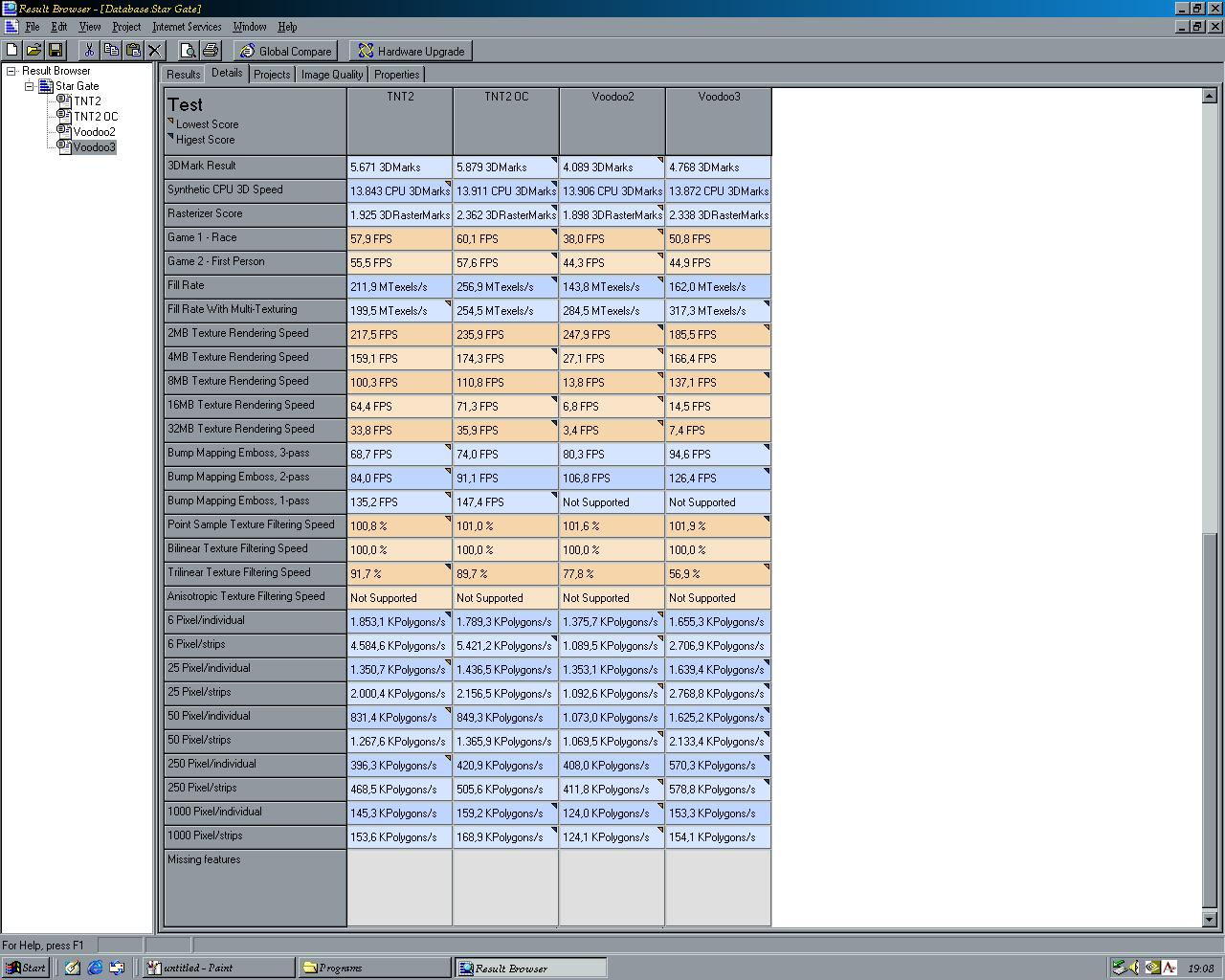Open the Window menu
This screenshot has width=1225, height=980.
pyautogui.click(x=250, y=27)
